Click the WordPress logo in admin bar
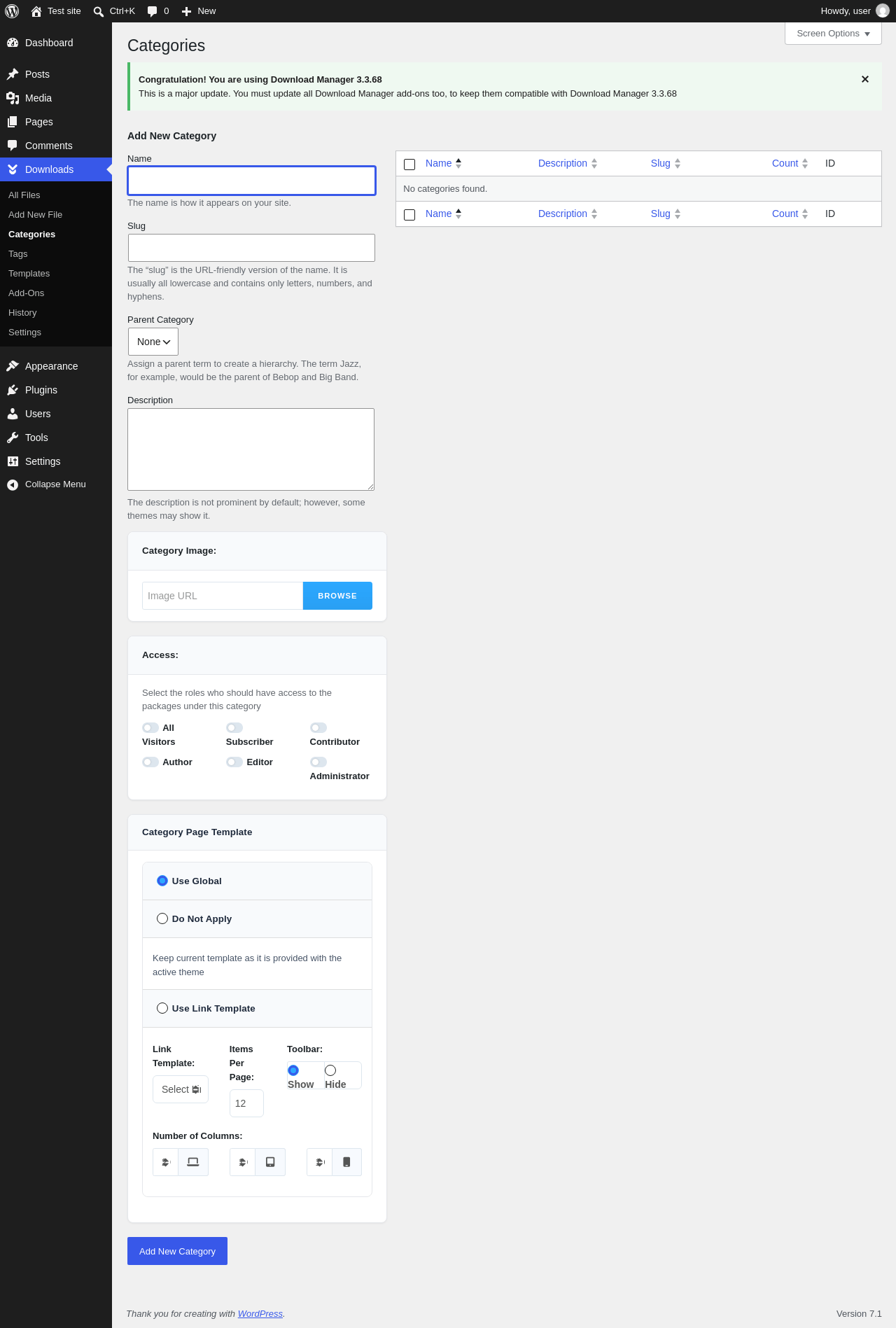Image resolution: width=896 pixels, height=1328 pixels. (x=12, y=11)
